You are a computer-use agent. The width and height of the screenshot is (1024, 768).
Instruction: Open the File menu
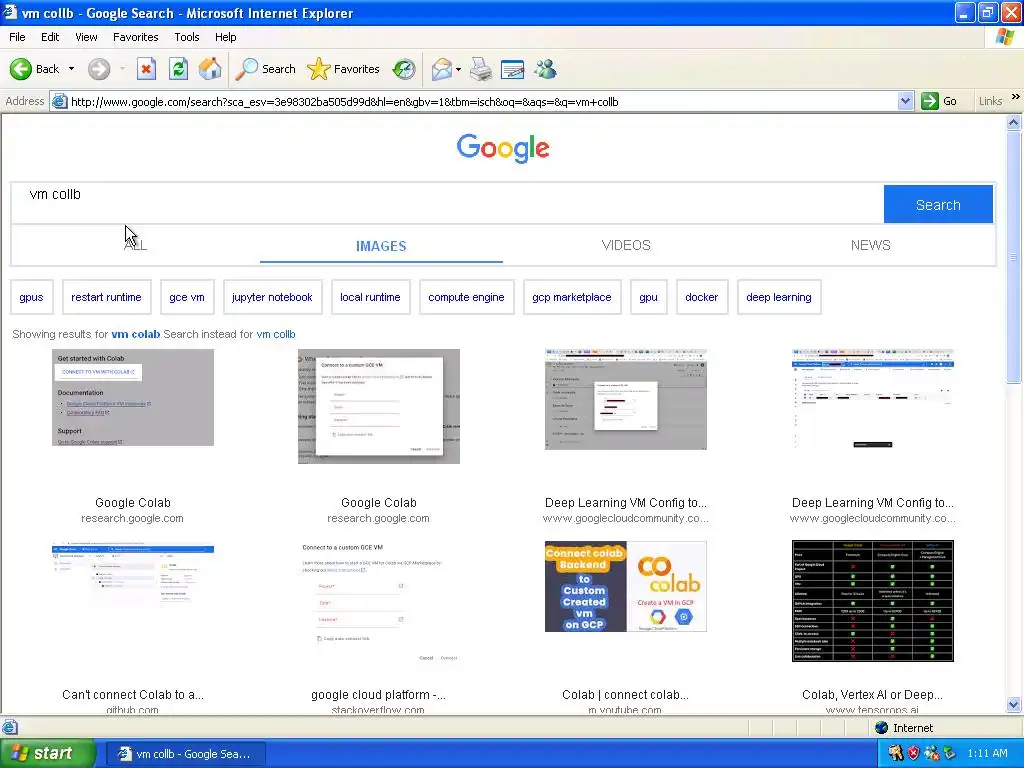pos(17,37)
